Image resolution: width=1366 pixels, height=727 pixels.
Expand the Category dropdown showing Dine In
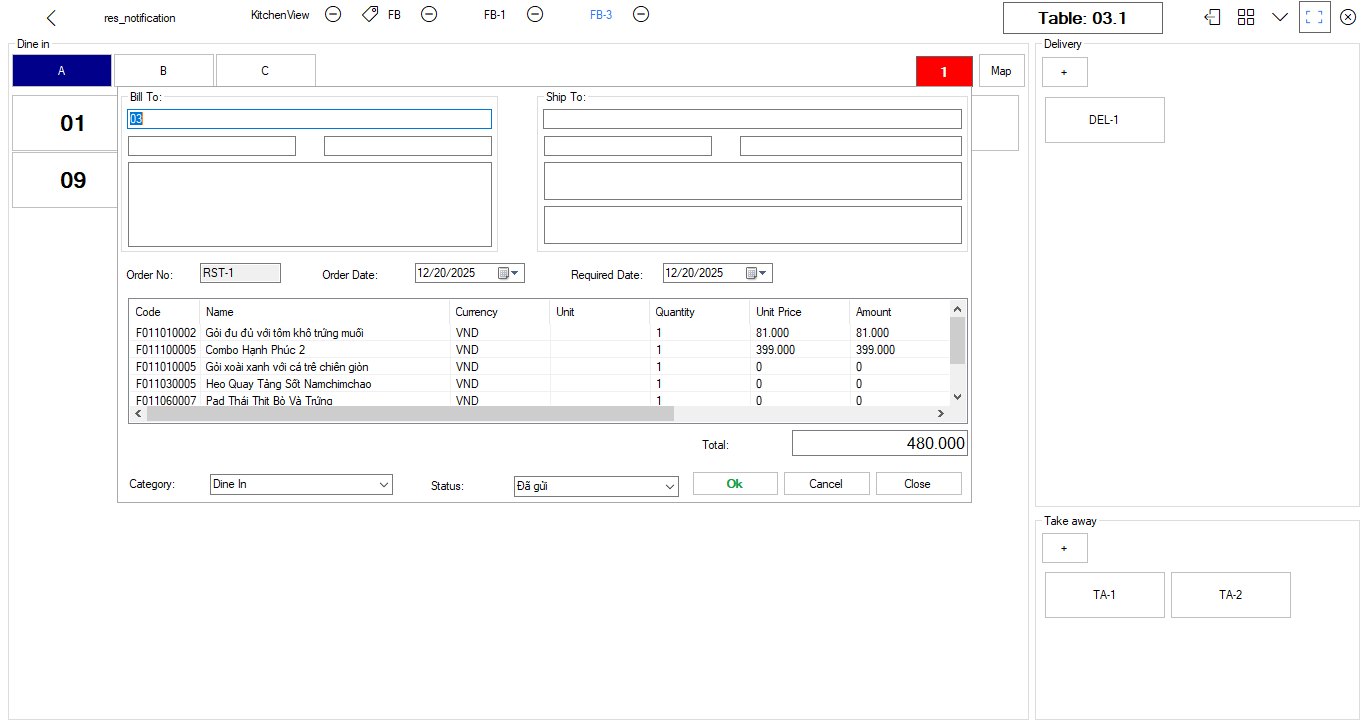click(384, 485)
